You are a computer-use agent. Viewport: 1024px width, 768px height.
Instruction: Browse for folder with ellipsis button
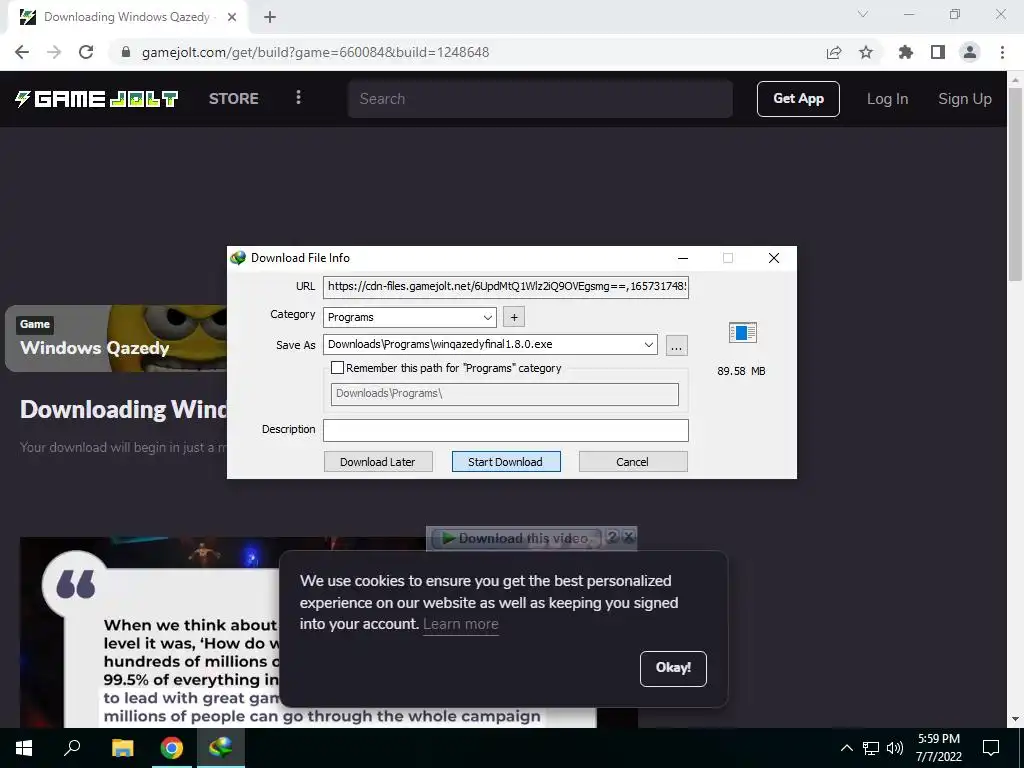(x=677, y=345)
